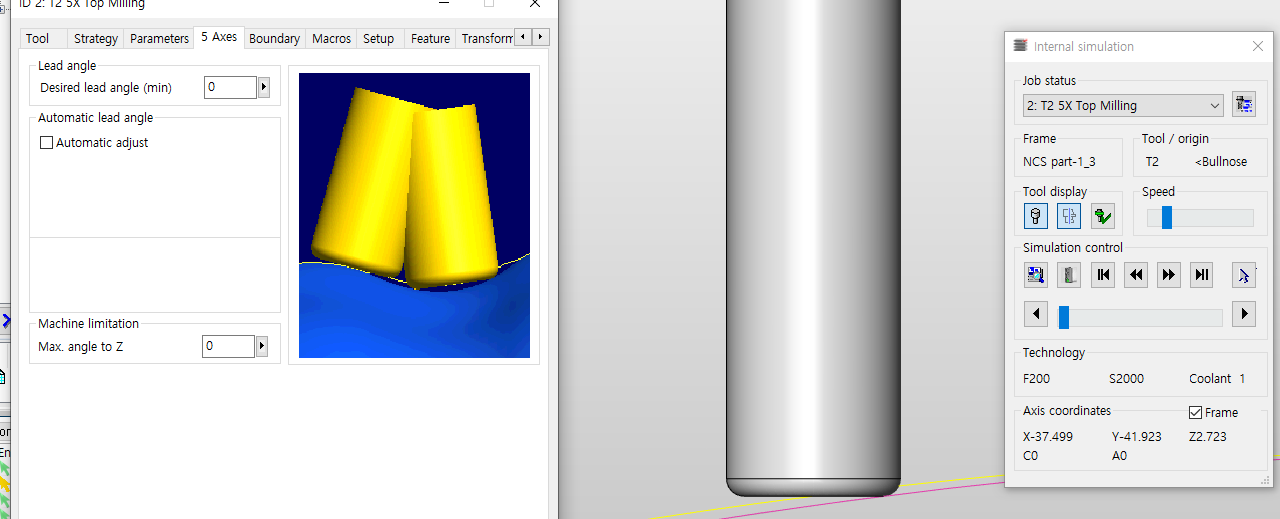Click the 'Coolant 1' technology text
The height and width of the screenshot is (519, 1280).
pos(1217,379)
